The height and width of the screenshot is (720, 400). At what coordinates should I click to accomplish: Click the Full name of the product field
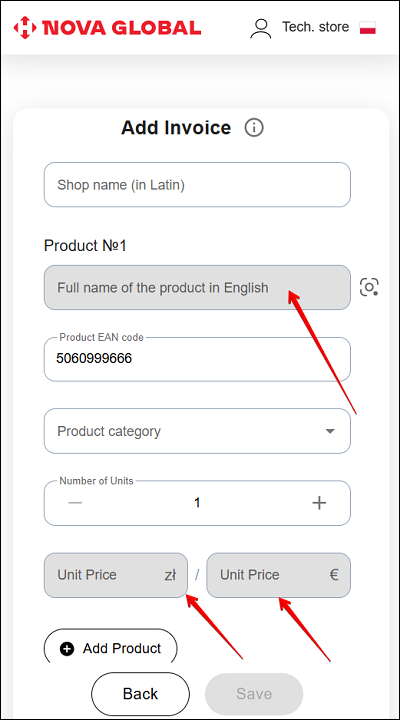click(x=197, y=287)
